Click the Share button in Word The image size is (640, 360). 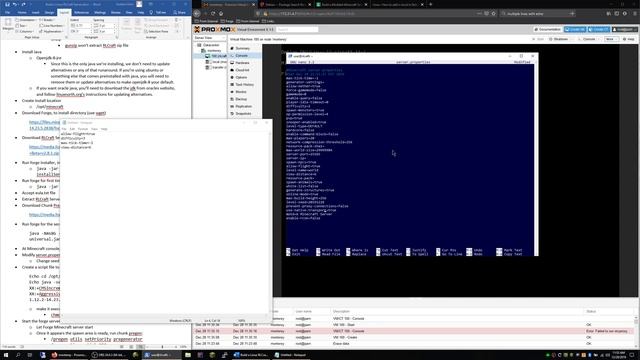[179, 13]
